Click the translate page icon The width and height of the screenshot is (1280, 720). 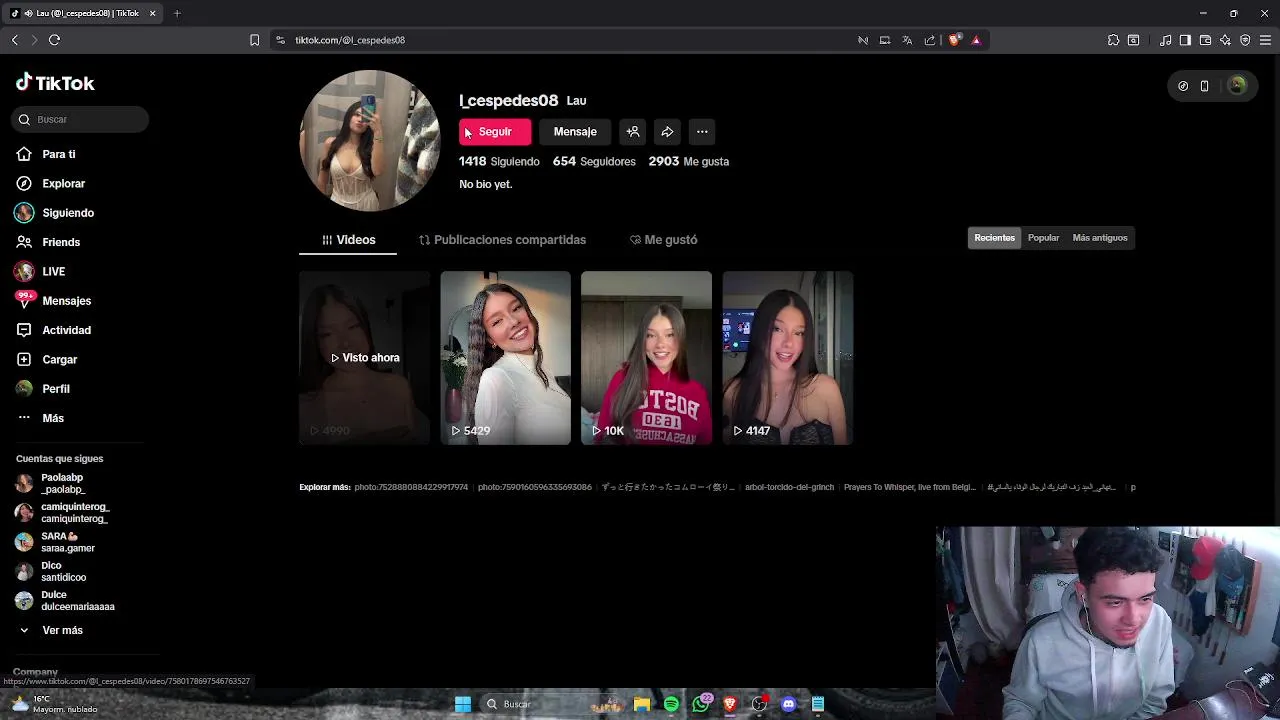pos(907,40)
